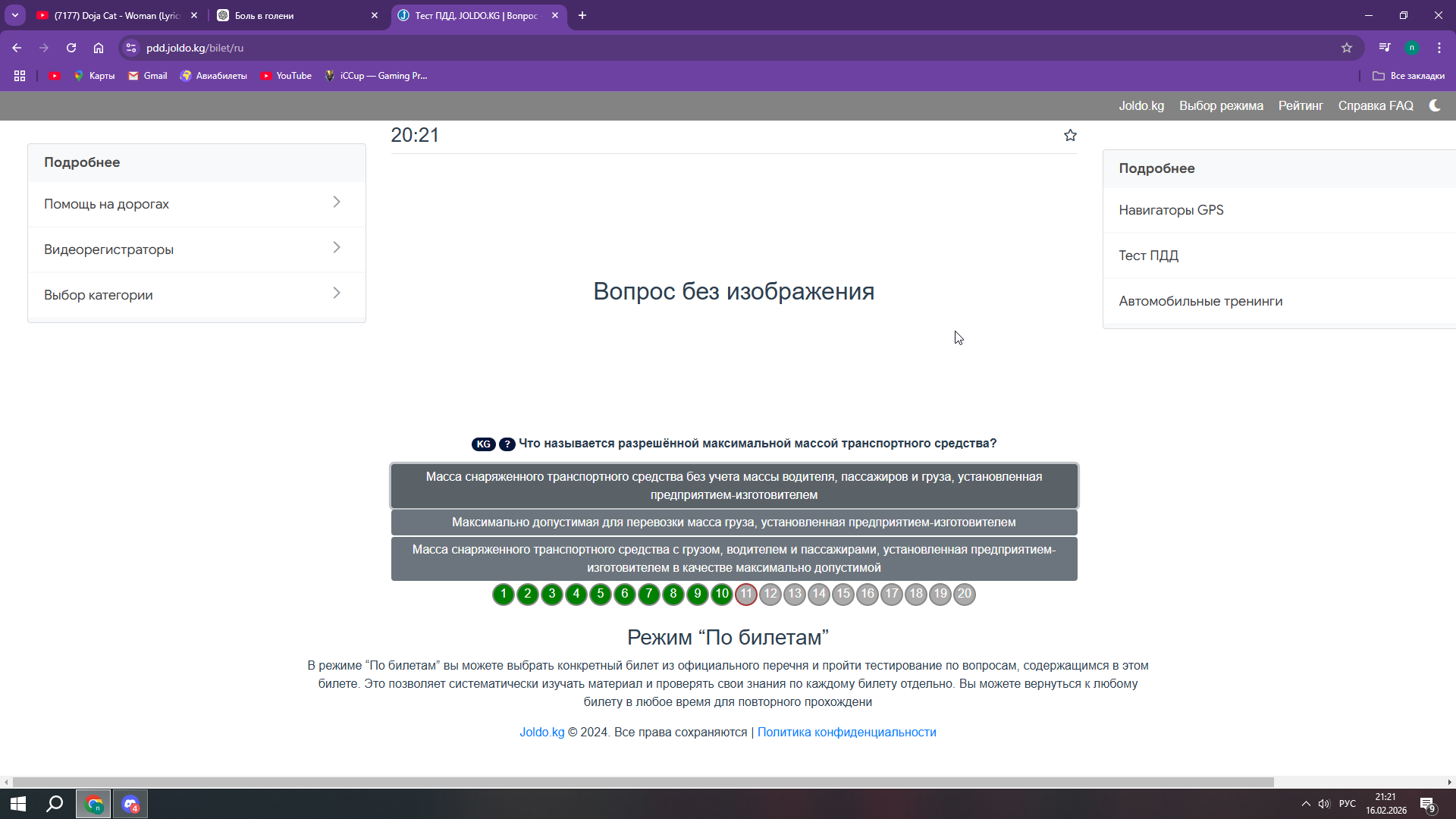This screenshot has height=819, width=1456.
Task: Go to browser home page
Action: 99,48
